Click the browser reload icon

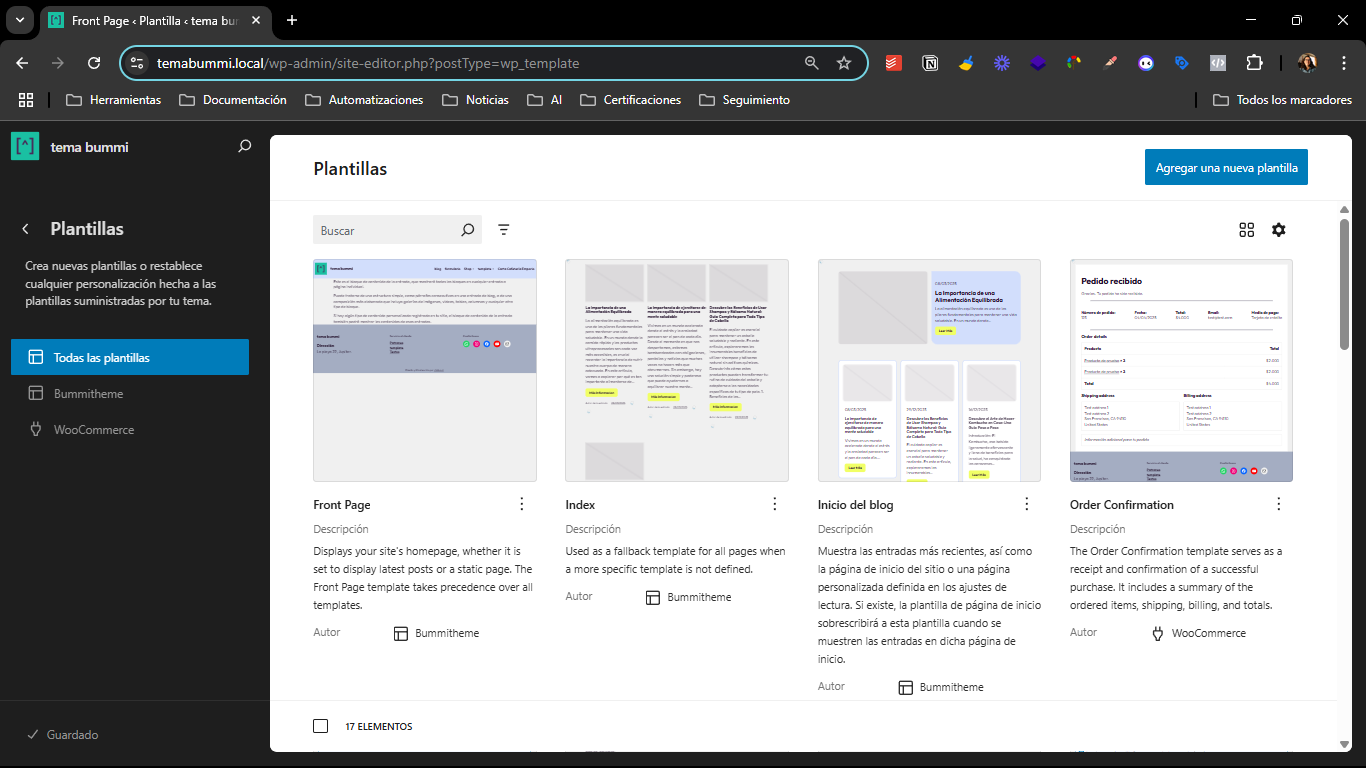[x=94, y=63]
